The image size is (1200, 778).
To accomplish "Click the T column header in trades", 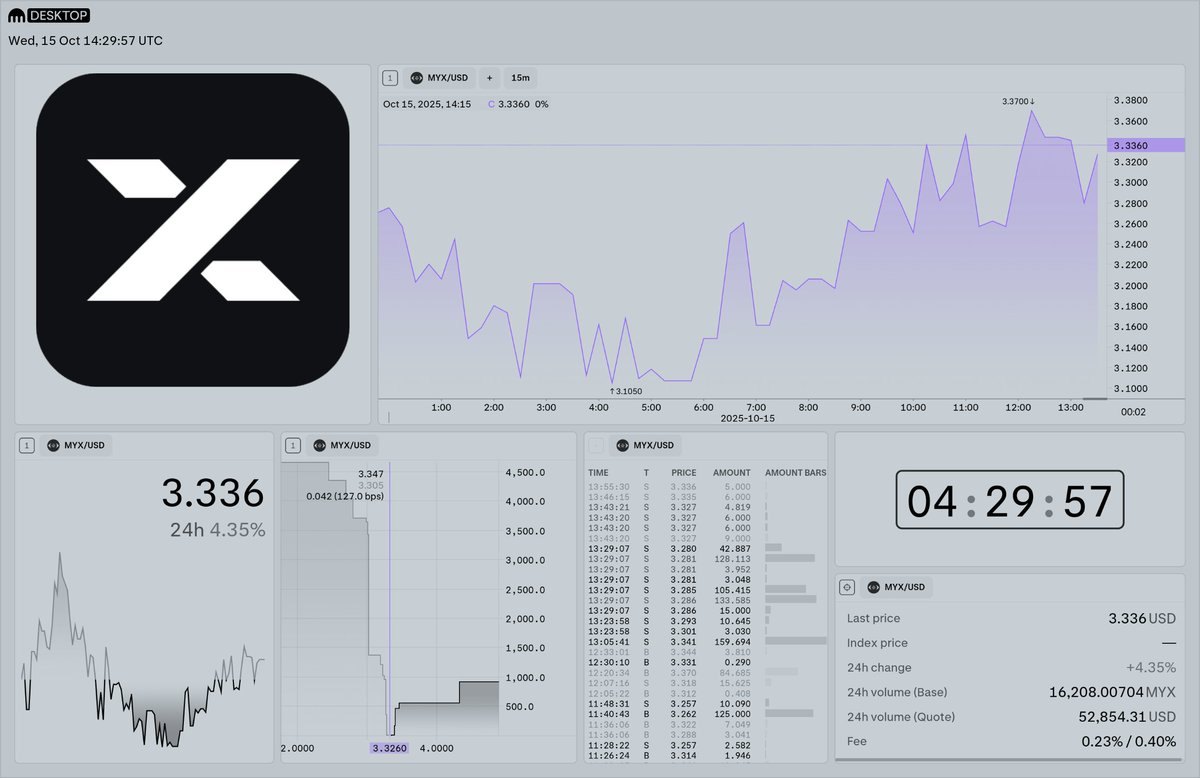I will [646, 472].
